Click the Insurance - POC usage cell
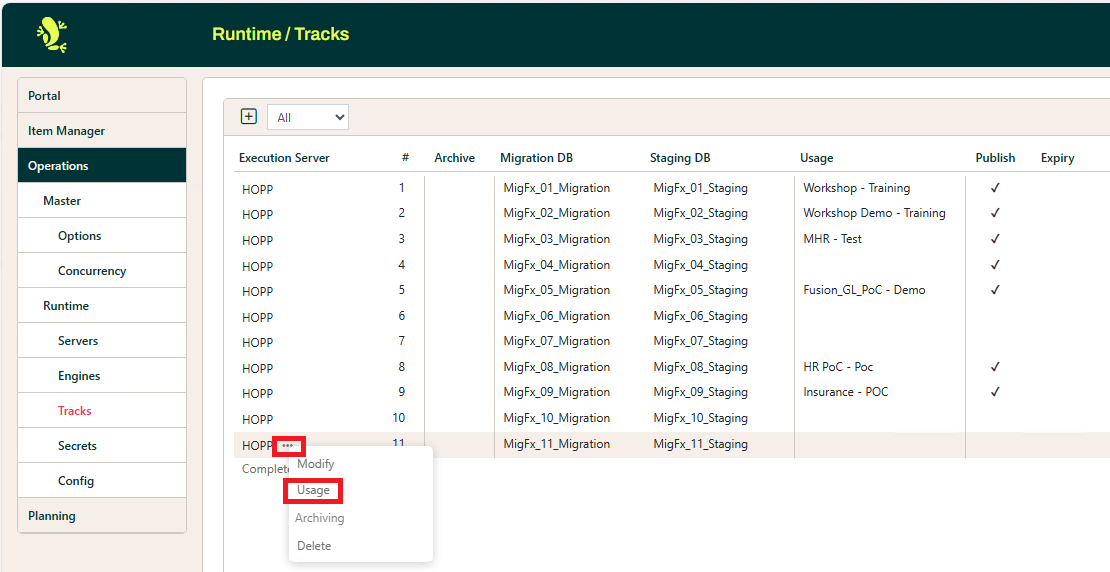The width and height of the screenshot is (1110, 572). [x=845, y=392]
